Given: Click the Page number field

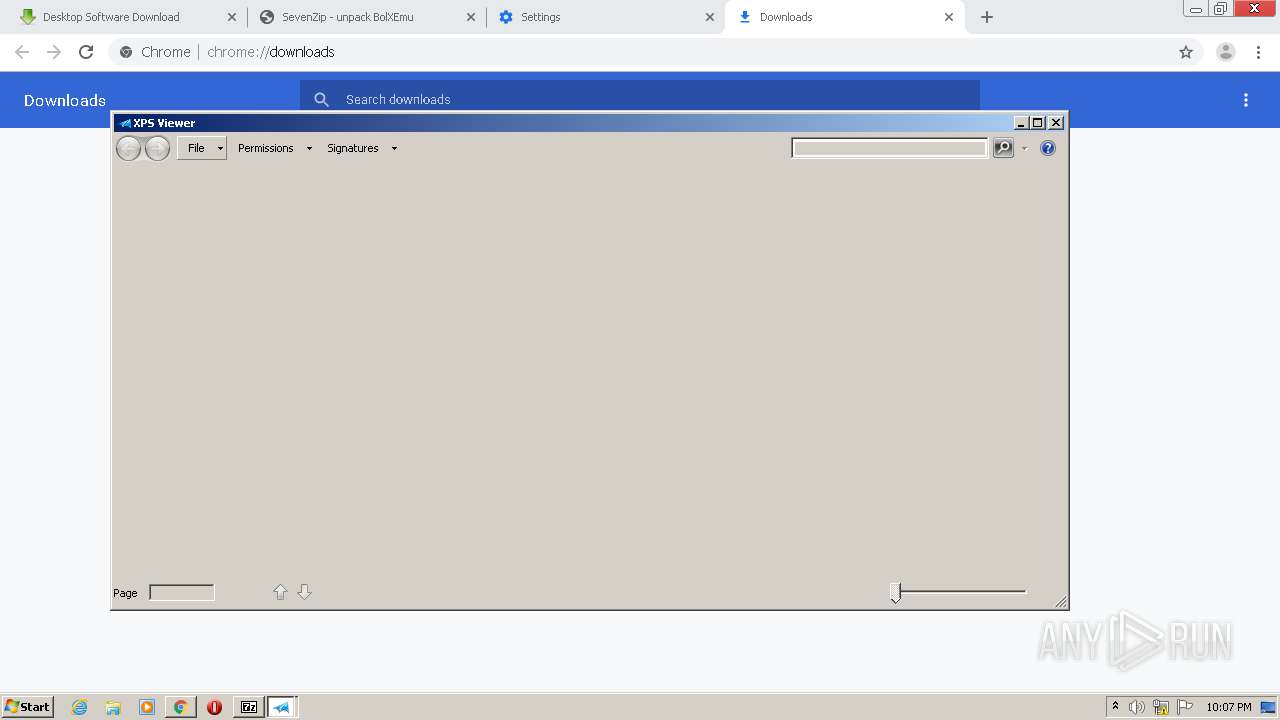Looking at the screenshot, I should click(x=182, y=592).
